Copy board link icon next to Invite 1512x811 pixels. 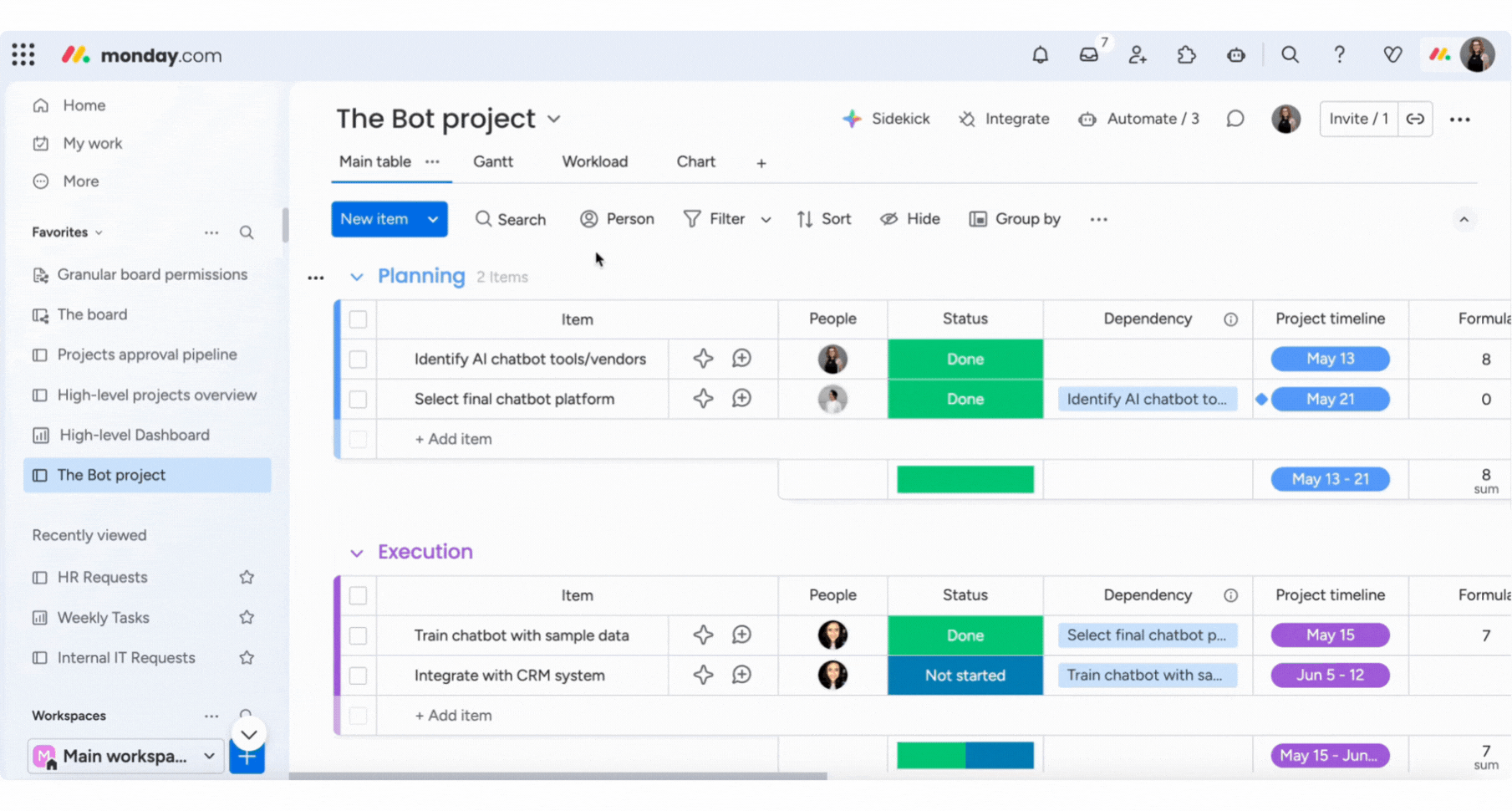point(1415,119)
